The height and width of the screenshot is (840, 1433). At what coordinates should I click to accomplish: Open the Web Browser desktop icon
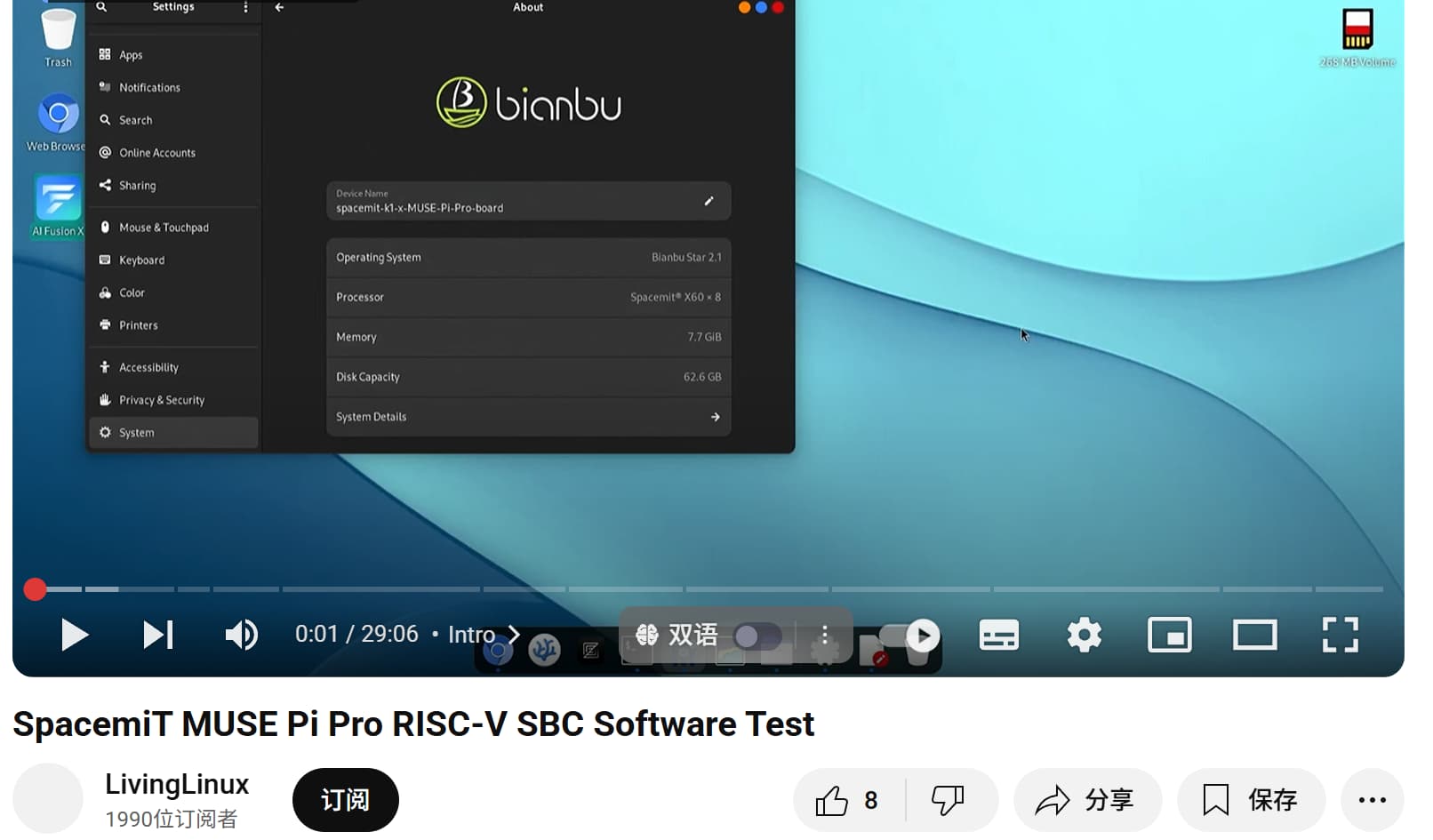(x=56, y=123)
